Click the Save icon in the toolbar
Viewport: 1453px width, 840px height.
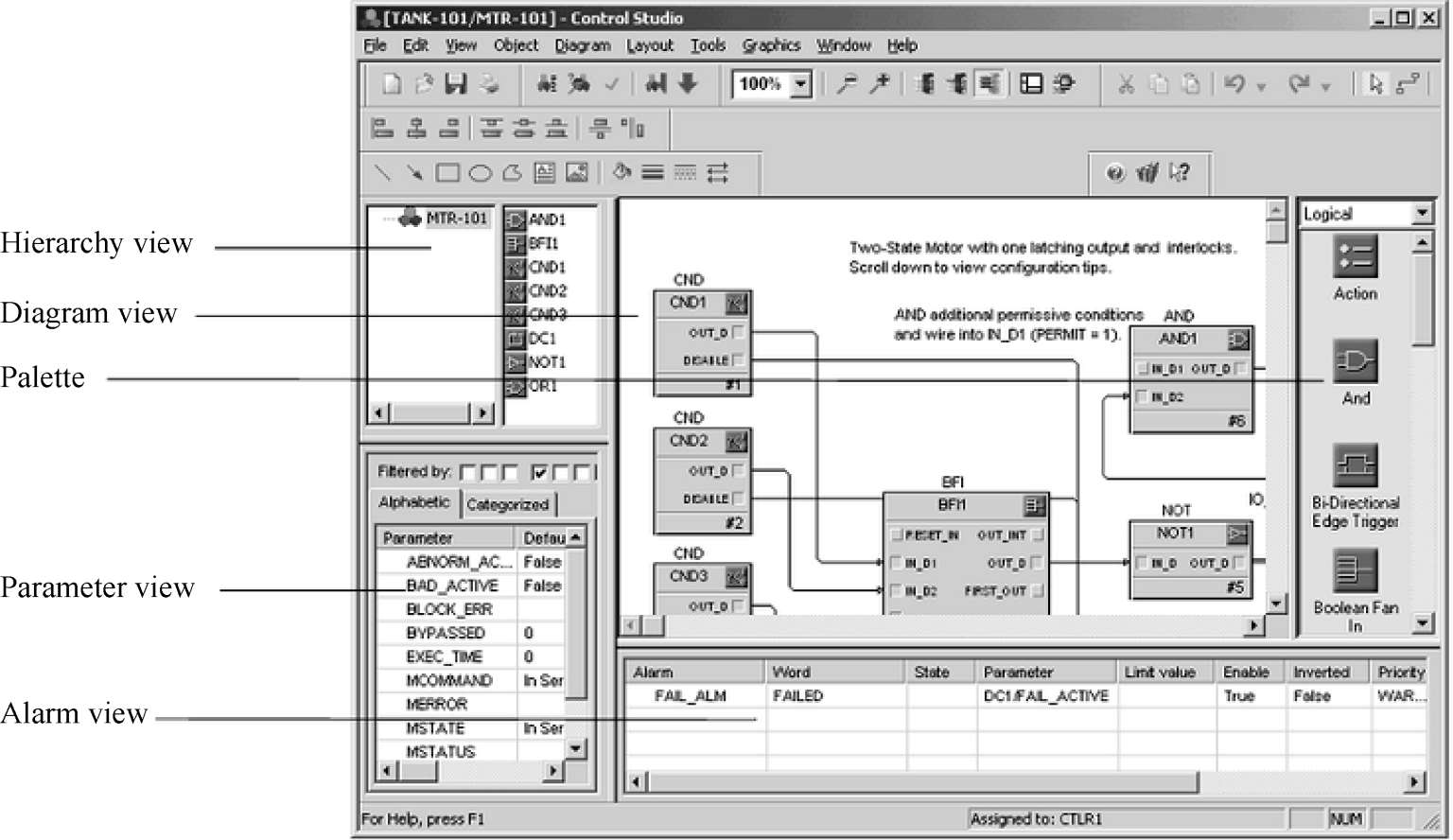tap(456, 84)
